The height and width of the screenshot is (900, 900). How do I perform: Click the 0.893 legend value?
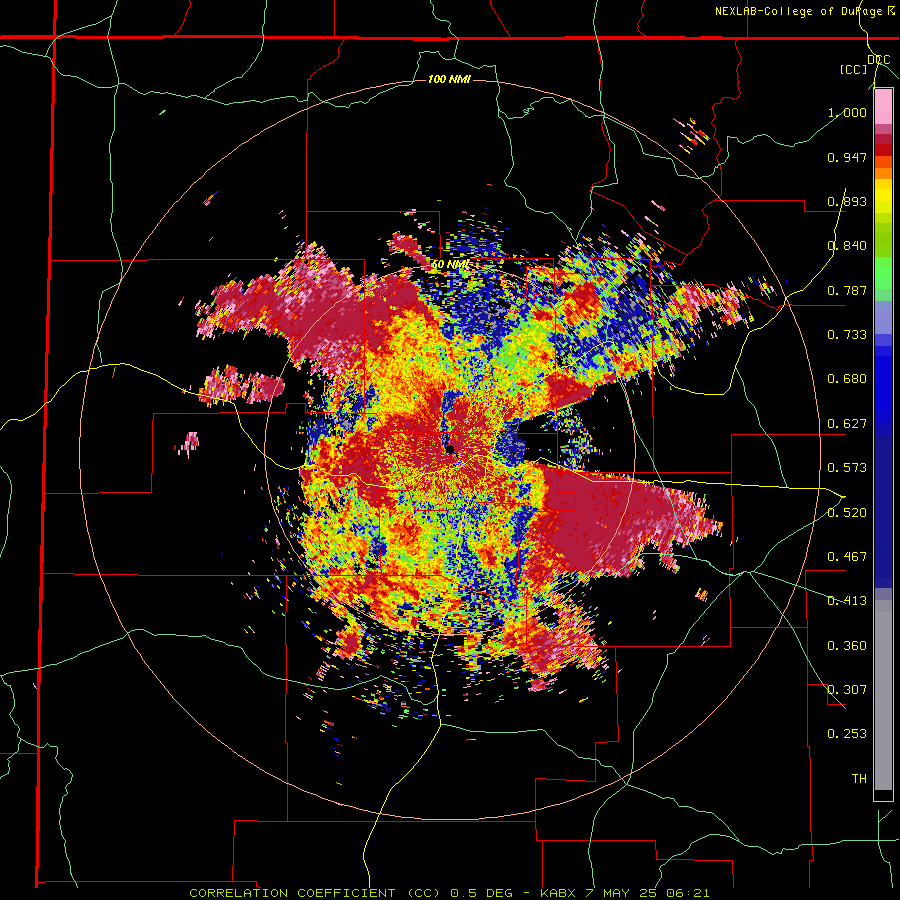pos(847,201)
